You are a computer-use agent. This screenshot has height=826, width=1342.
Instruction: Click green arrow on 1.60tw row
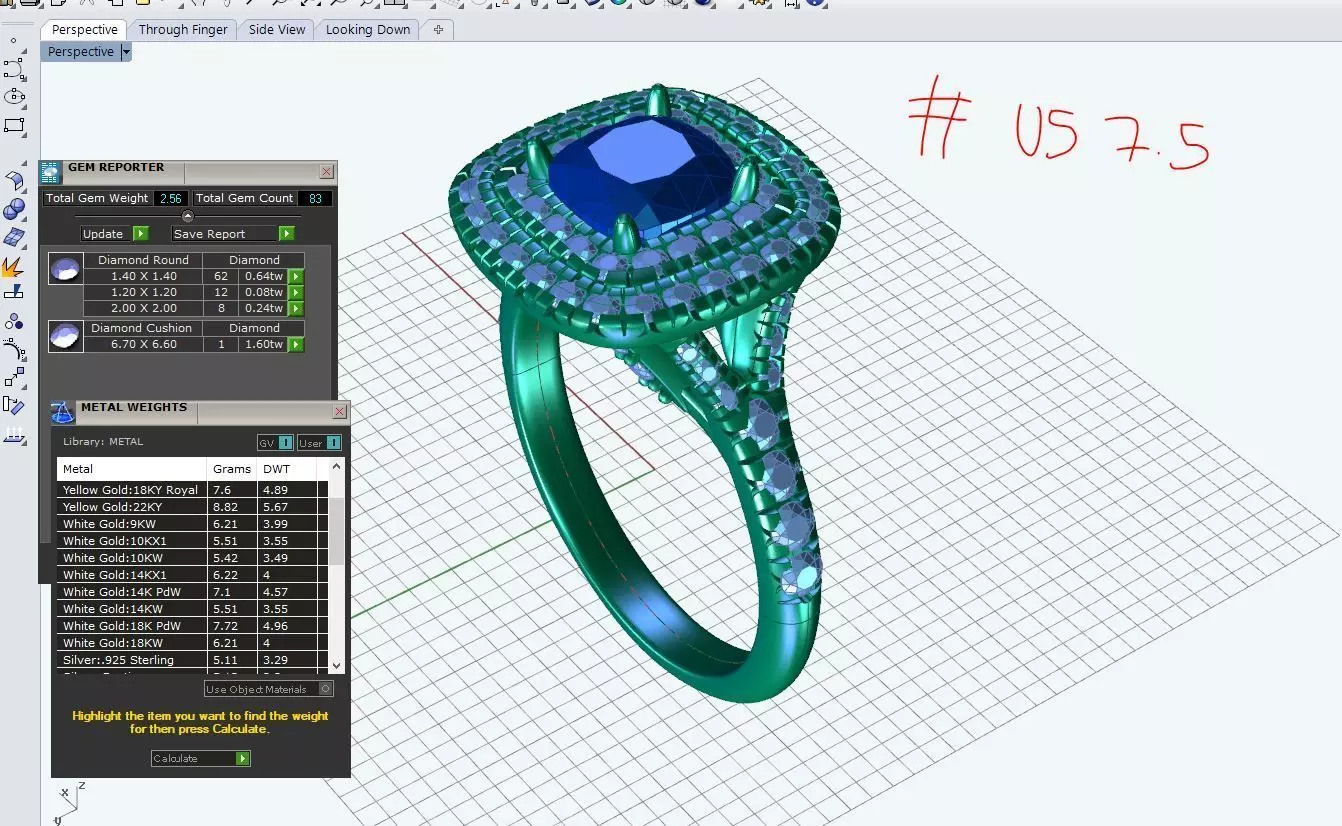tap(296, 344)
